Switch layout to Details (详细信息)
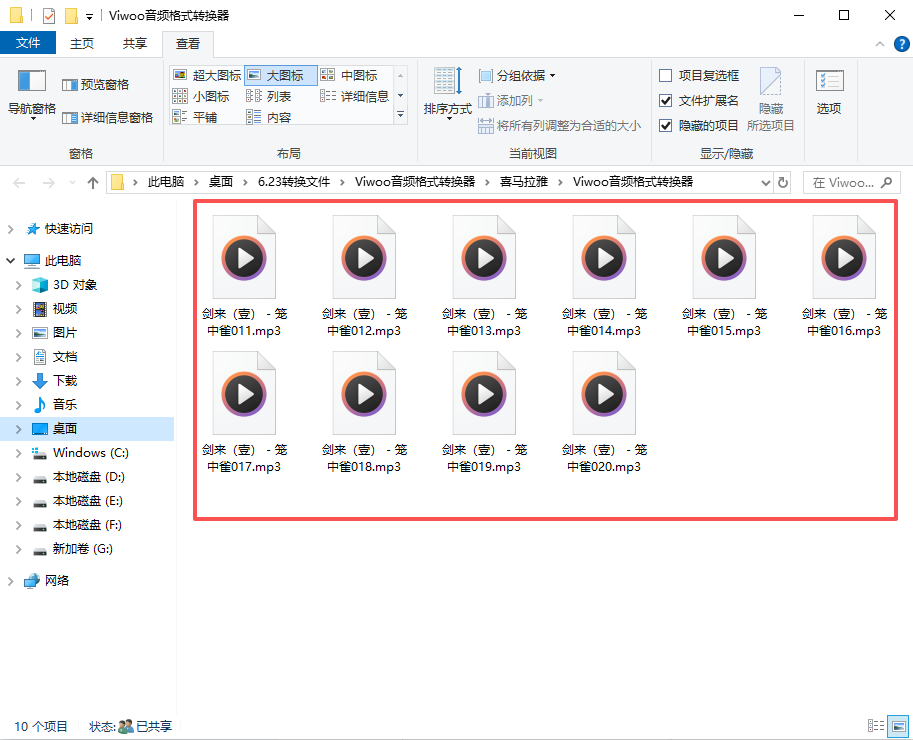 click(x=355, y=96)
